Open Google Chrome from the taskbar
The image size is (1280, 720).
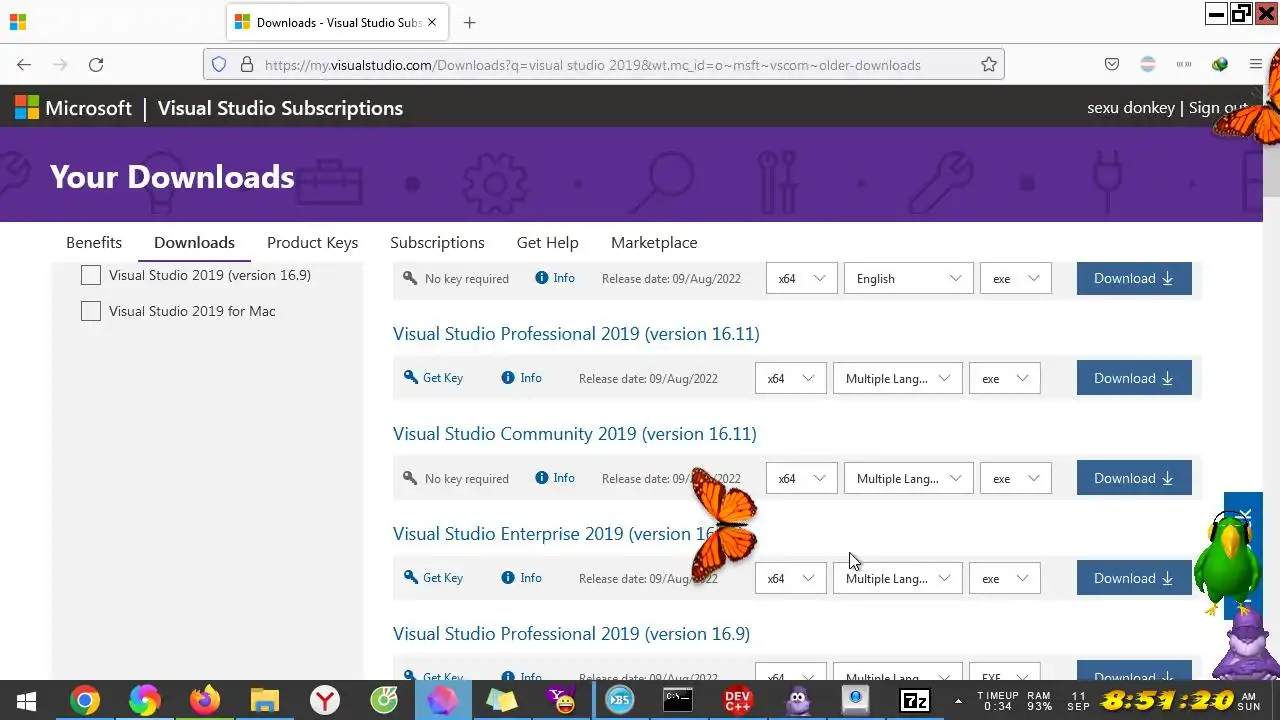tap(85, 701)
